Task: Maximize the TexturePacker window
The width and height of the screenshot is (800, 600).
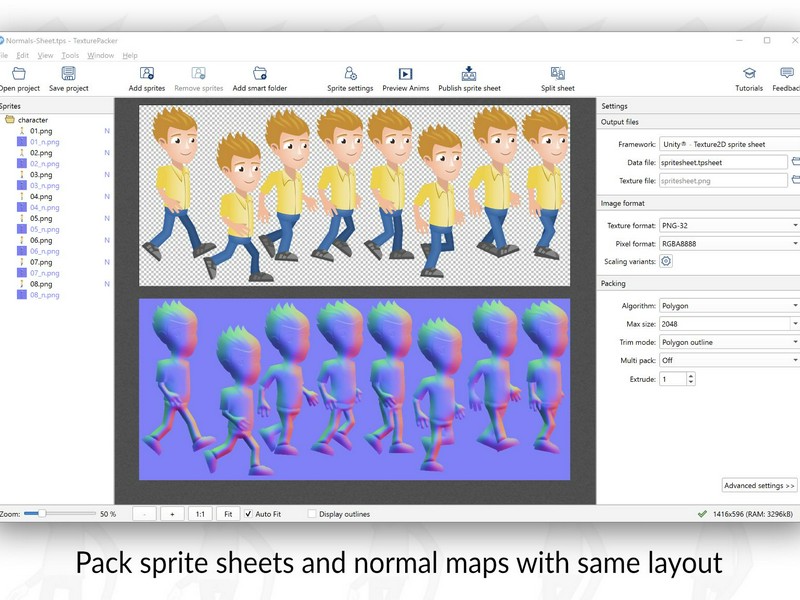Action: tap(767, 40)
